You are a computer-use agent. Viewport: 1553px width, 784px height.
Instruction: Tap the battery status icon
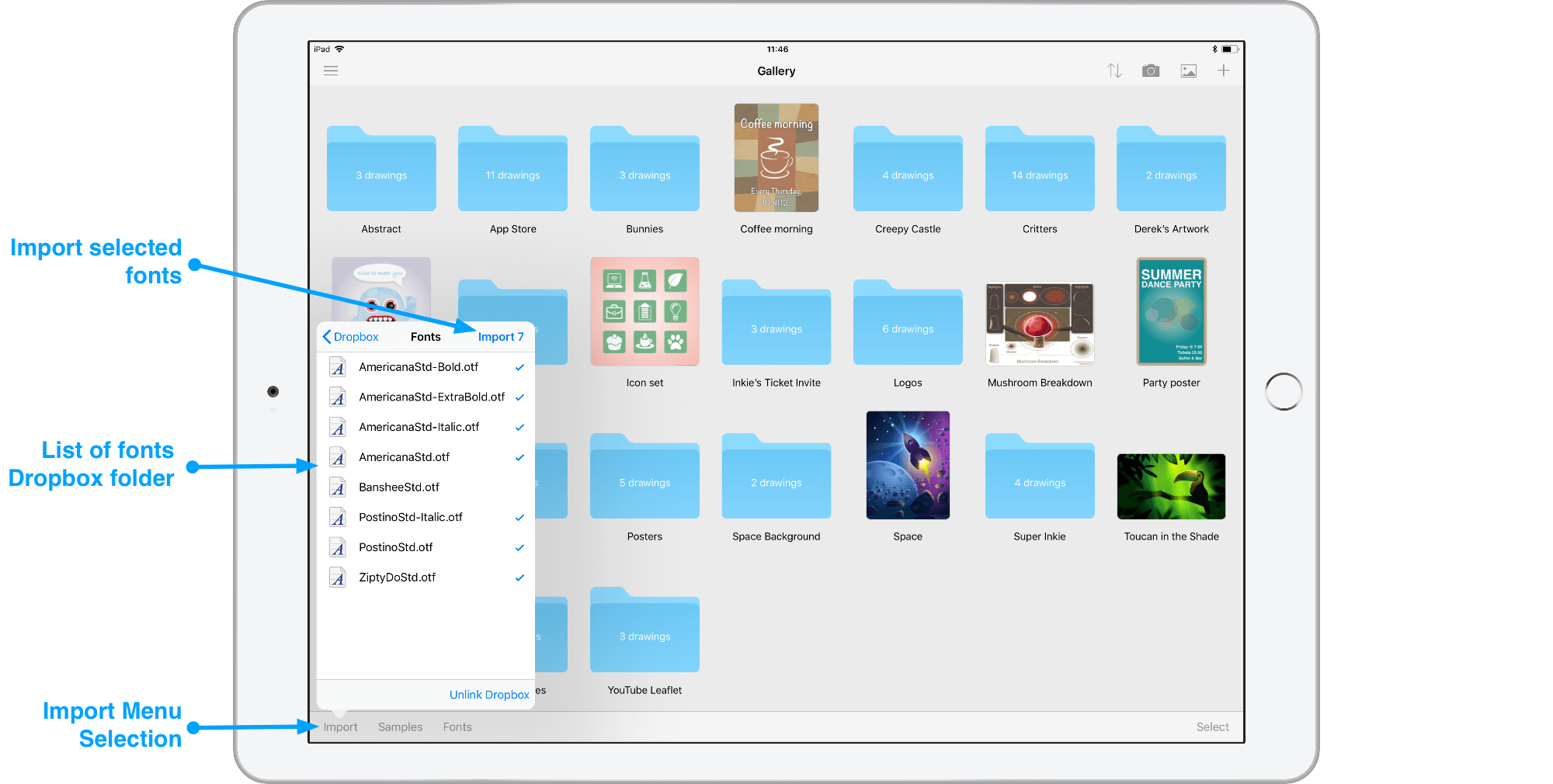[x=1228, y=49]
